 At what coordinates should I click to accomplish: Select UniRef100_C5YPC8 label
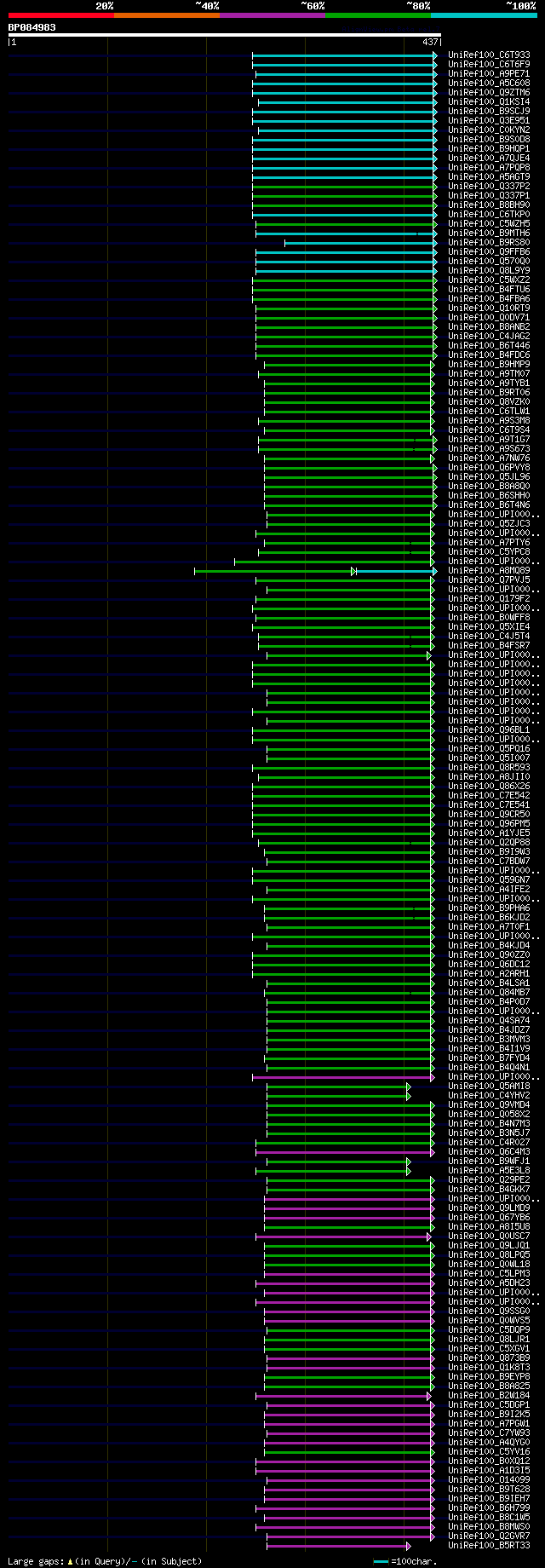point(489,552)
